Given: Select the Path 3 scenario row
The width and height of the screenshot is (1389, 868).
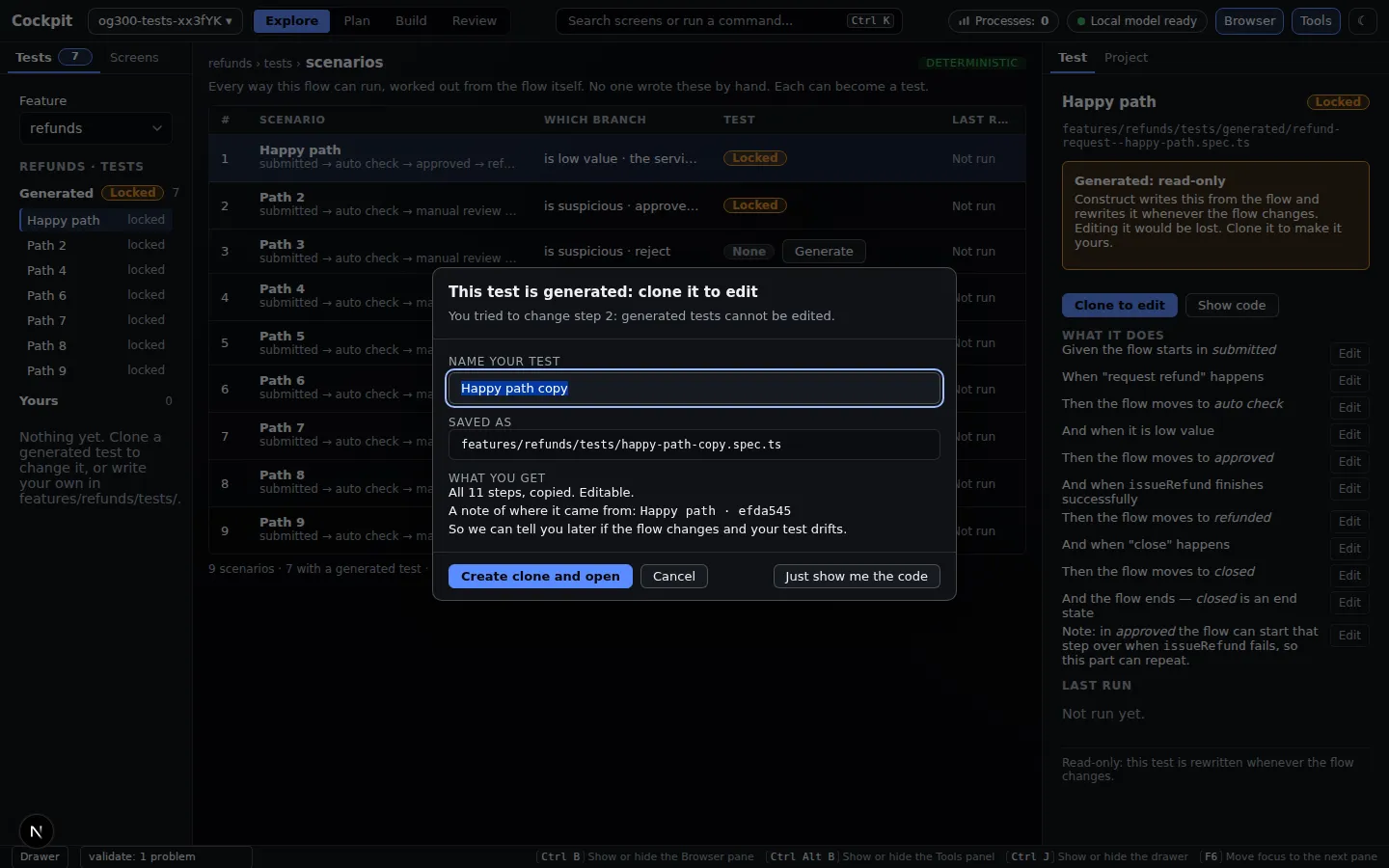Looking at the screenshot, I should click(x=616, y=251).
